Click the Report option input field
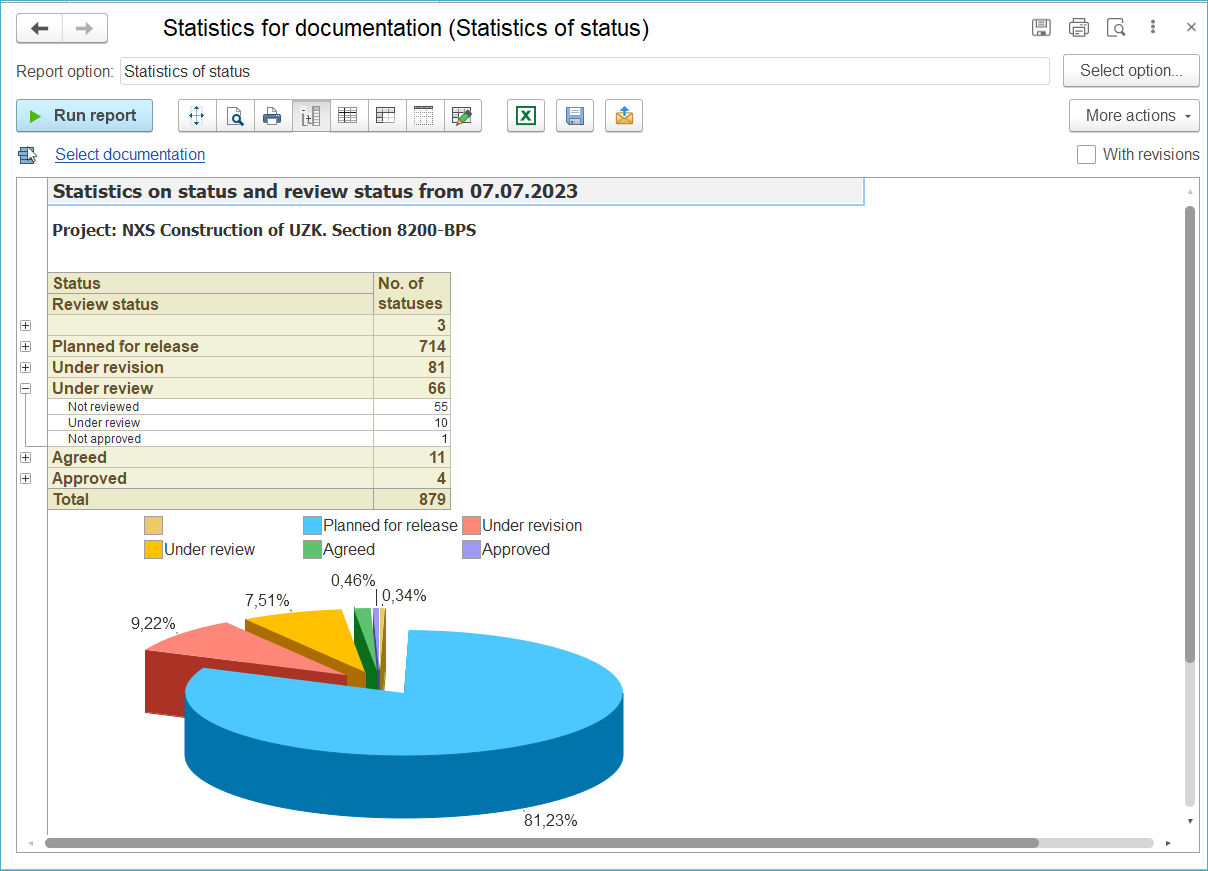Screen dimensions: 1208x871 coord(584,72)
